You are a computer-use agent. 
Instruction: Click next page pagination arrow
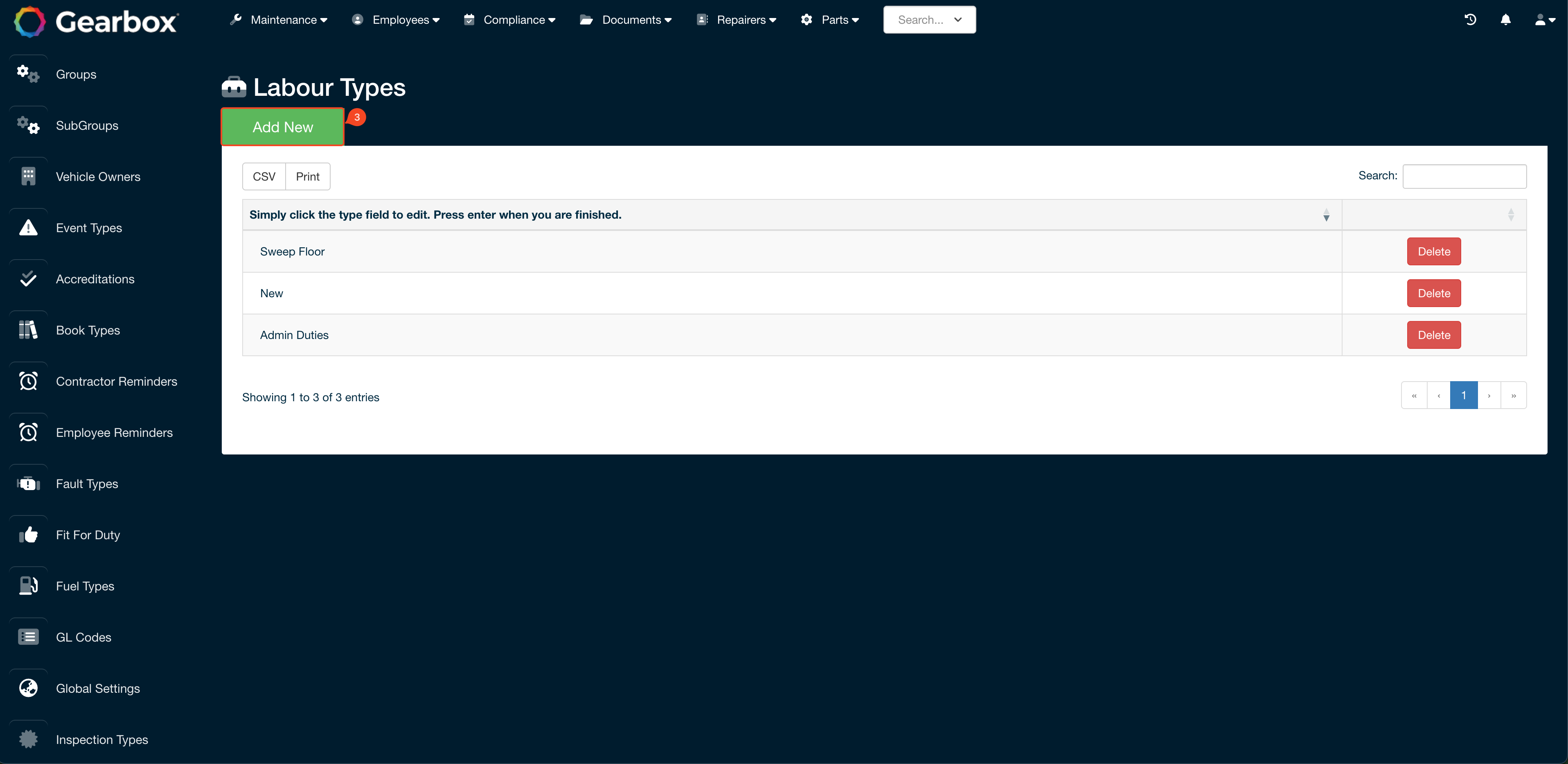pyautogui.click(x=1489, y=395)
